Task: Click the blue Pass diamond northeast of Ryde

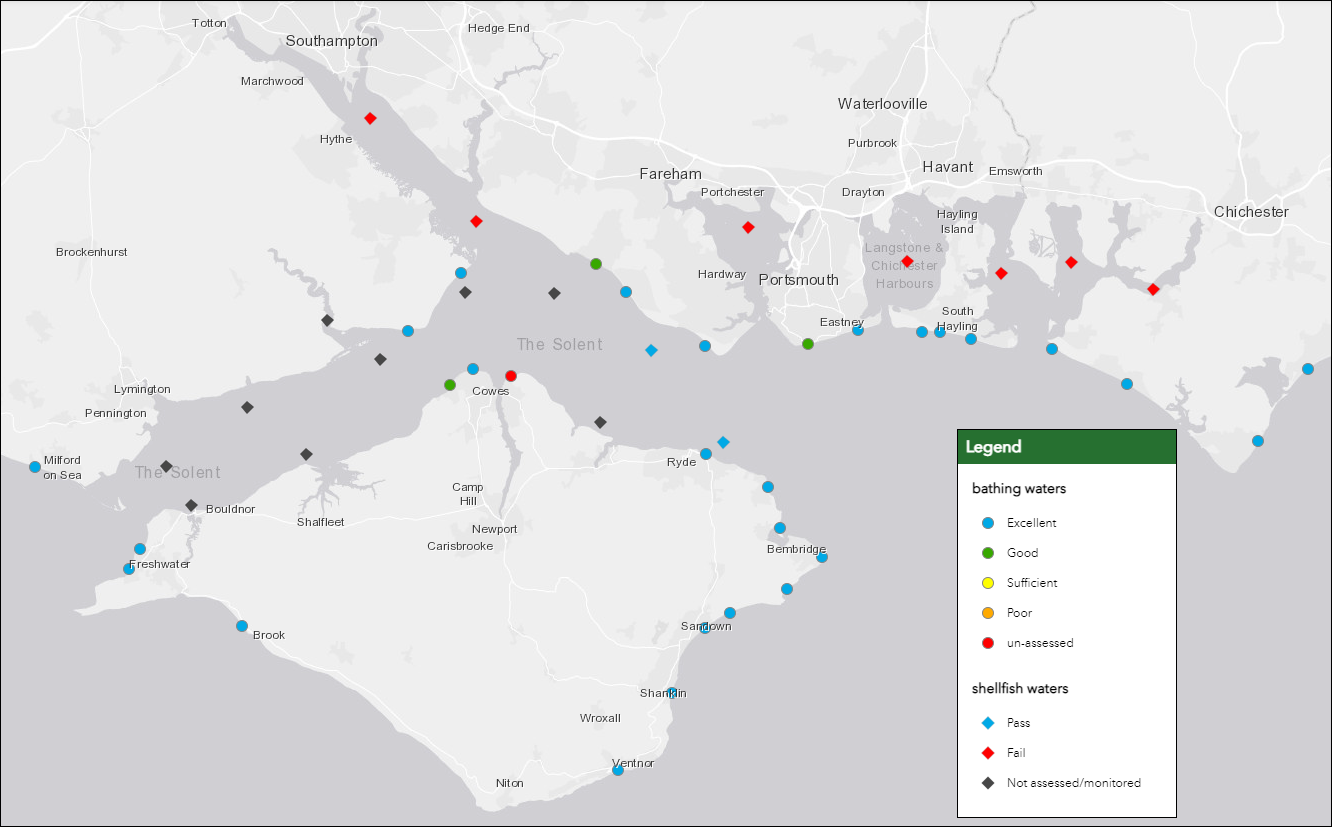Action: 723,442
